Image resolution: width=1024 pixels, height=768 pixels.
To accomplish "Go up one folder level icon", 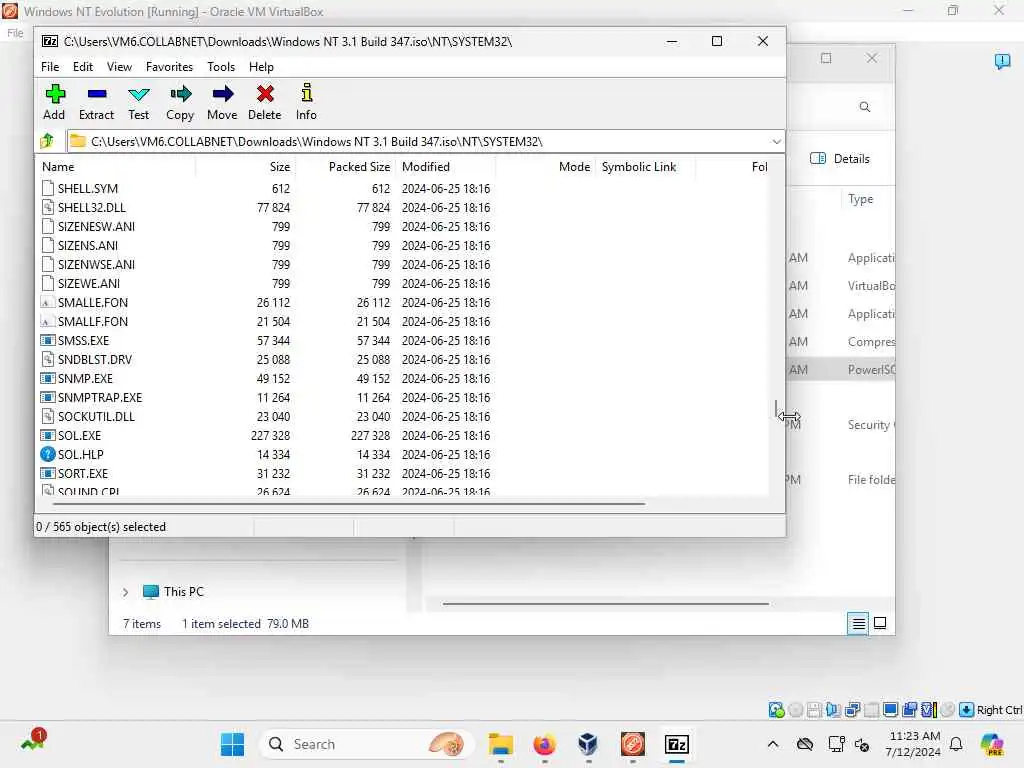I will coord(48,141).
